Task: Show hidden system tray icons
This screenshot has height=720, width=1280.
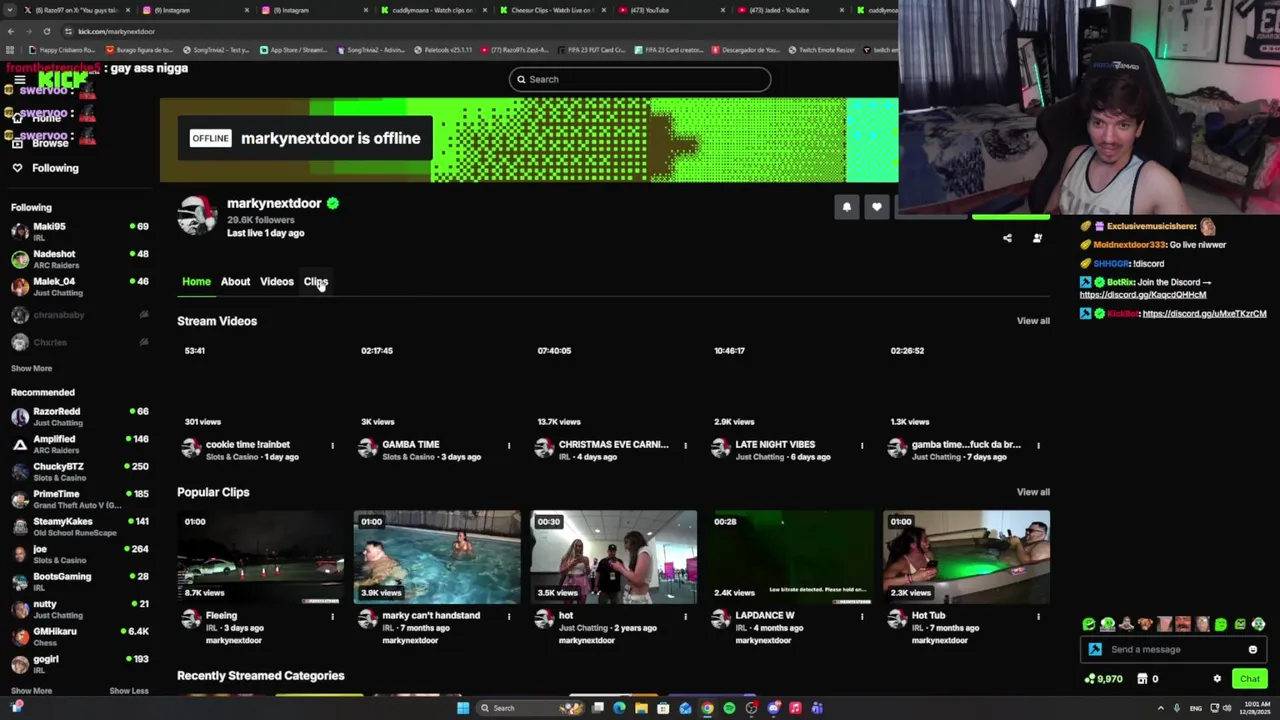Action: [x=1160, y=708]
